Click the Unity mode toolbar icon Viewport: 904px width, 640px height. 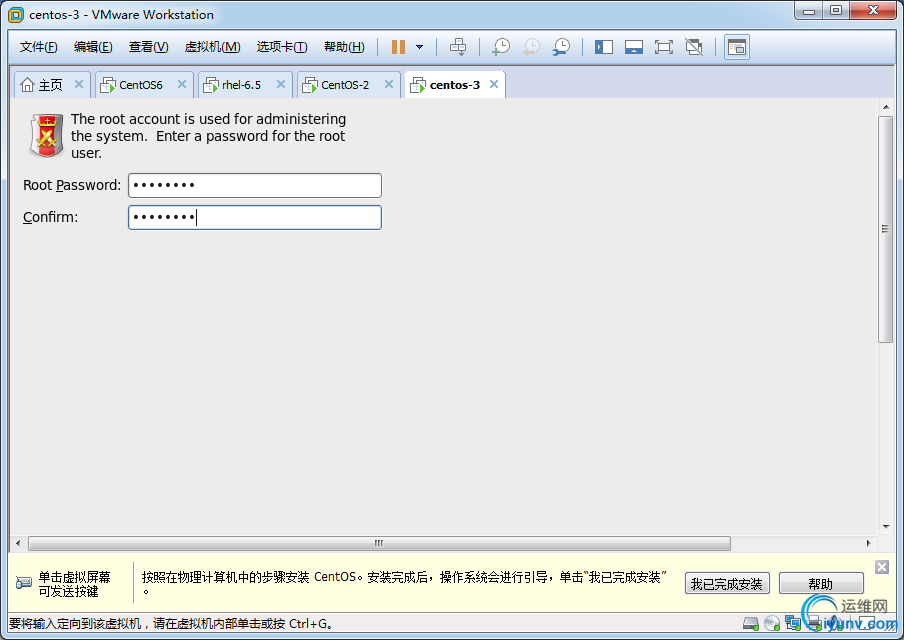tap(694, 47)
